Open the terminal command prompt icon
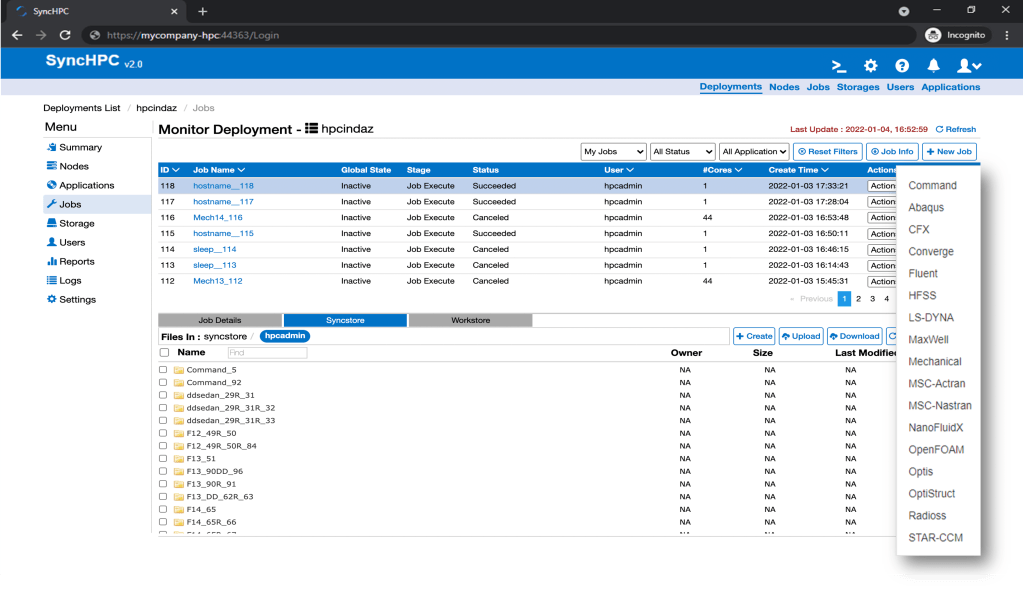The width and height of the screenshot is (1023, 589). coord(840,66)
